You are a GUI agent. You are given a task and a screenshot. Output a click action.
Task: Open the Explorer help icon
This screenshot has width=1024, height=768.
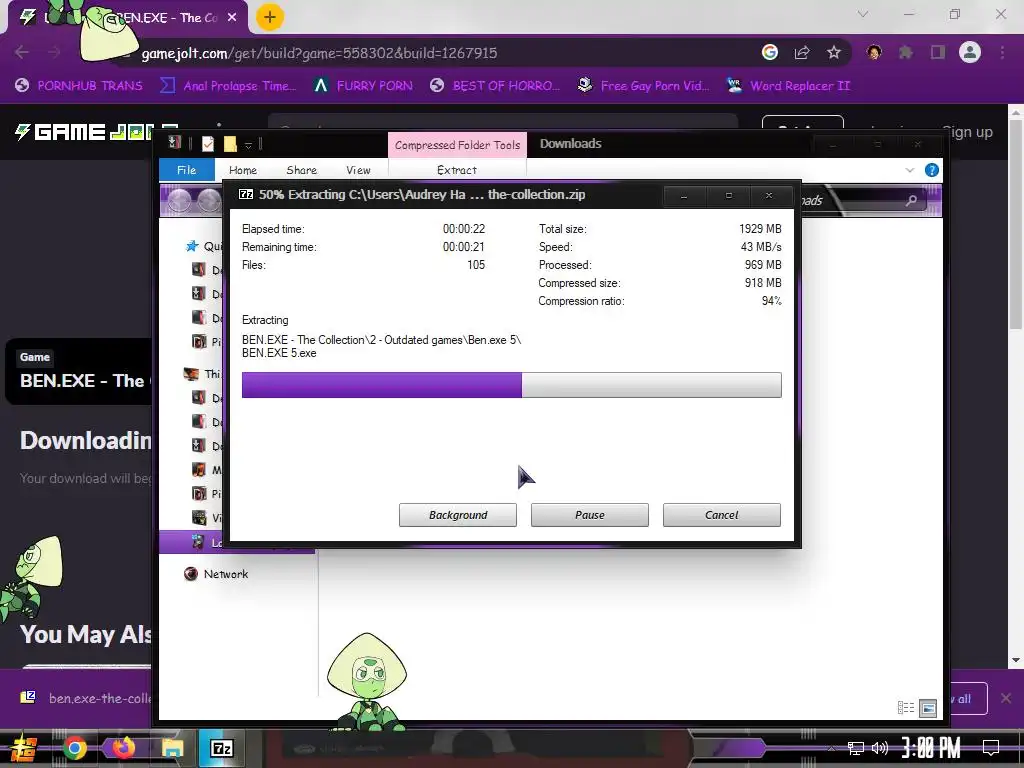pos(932,170)
